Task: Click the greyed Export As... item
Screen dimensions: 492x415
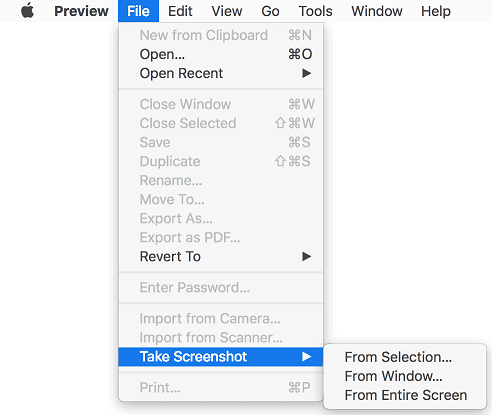Action: click(221, 218)
